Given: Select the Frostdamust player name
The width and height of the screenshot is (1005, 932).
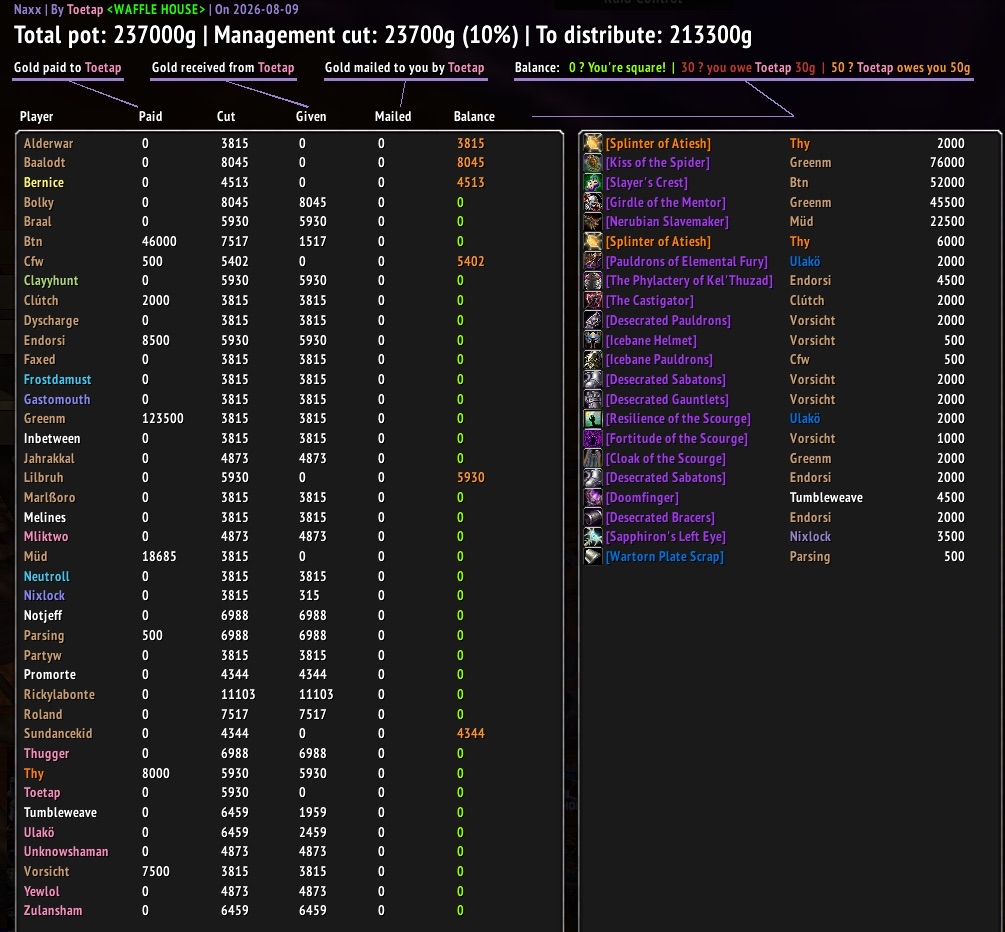Looking at the screenshot, I should point(58,379).
